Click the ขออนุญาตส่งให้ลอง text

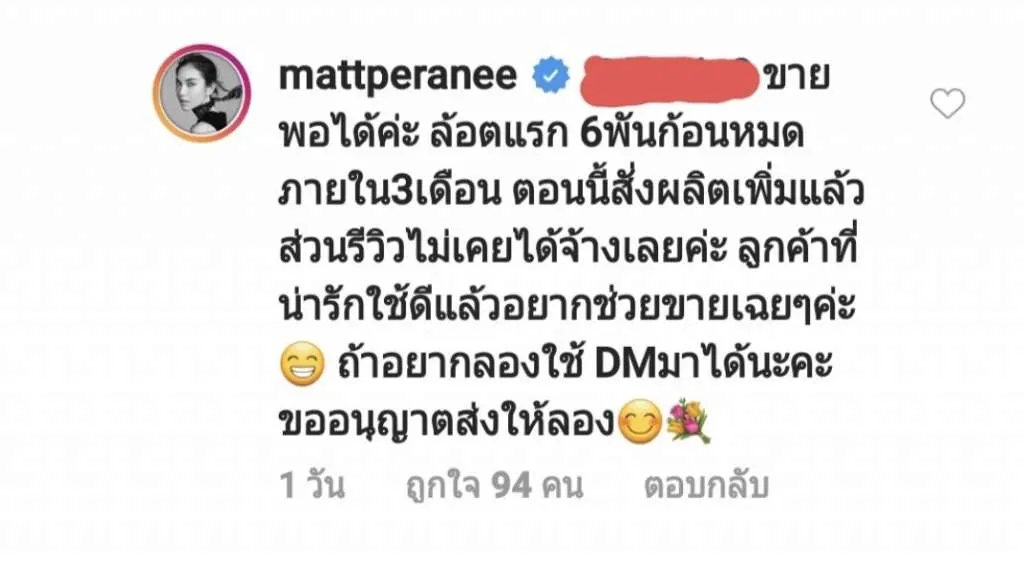[447, 424]
